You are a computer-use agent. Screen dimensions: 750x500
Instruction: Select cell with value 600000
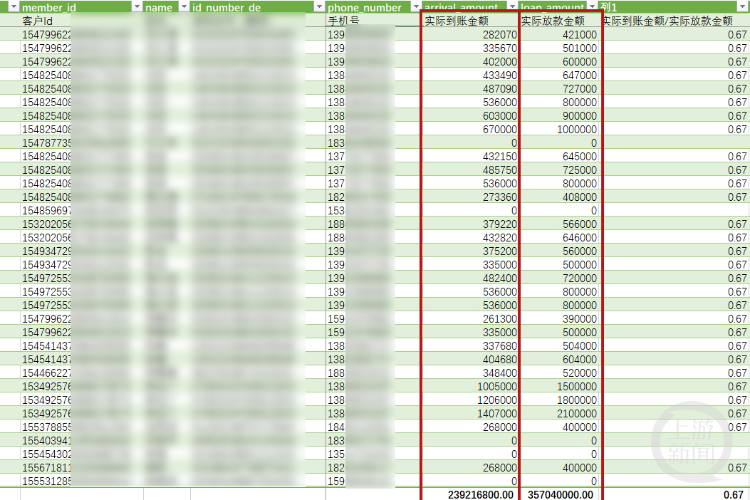tap(559, 62)
